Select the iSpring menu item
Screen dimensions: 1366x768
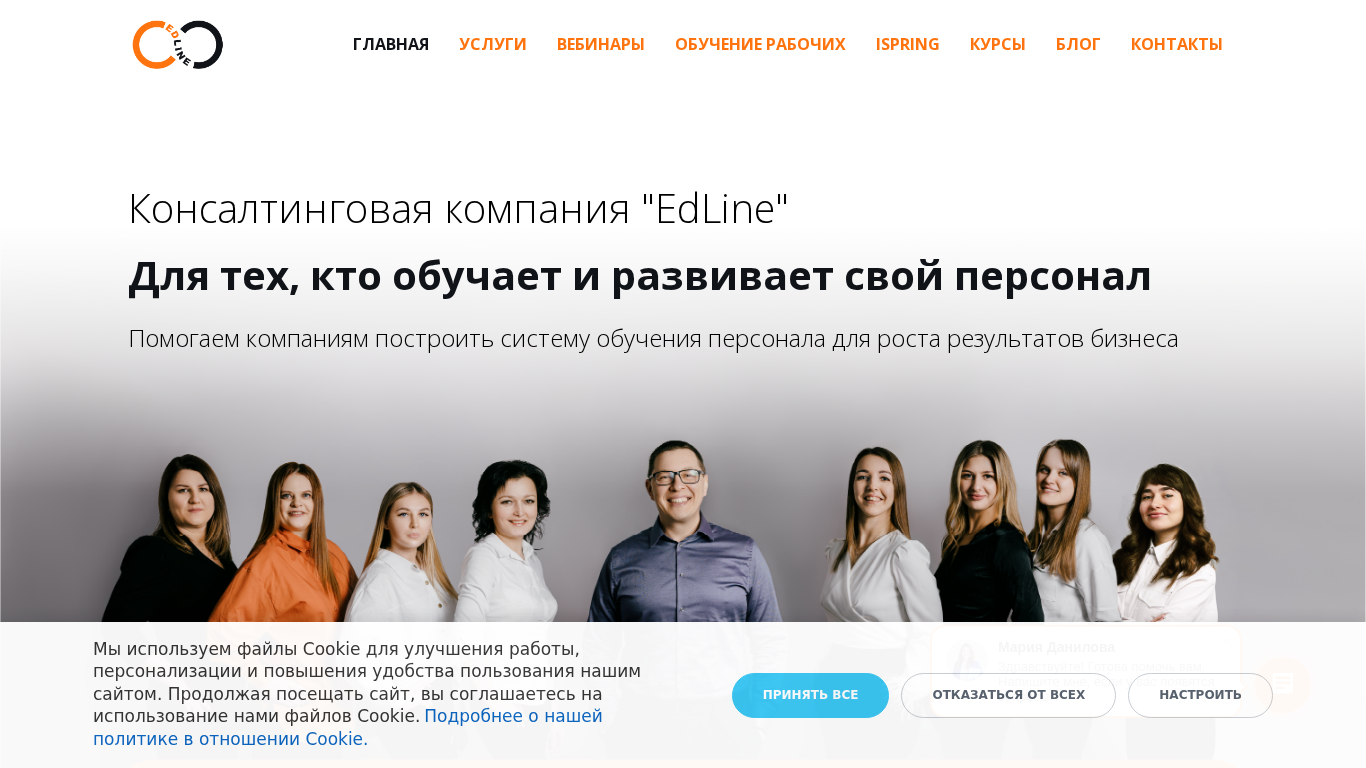click(908, 44)
